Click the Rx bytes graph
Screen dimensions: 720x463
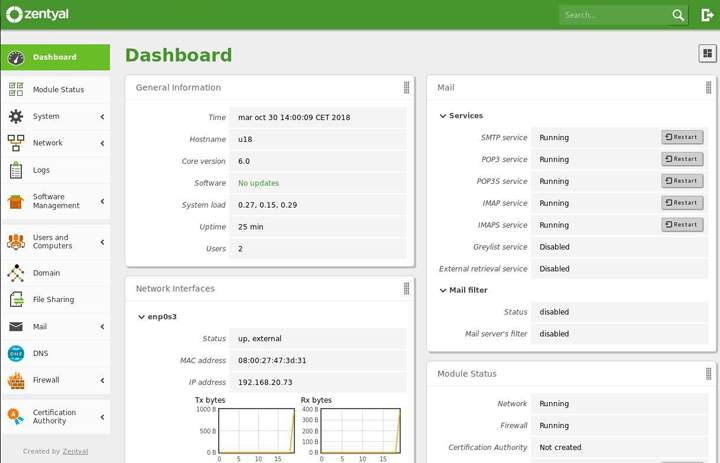(x=360, y=431)
